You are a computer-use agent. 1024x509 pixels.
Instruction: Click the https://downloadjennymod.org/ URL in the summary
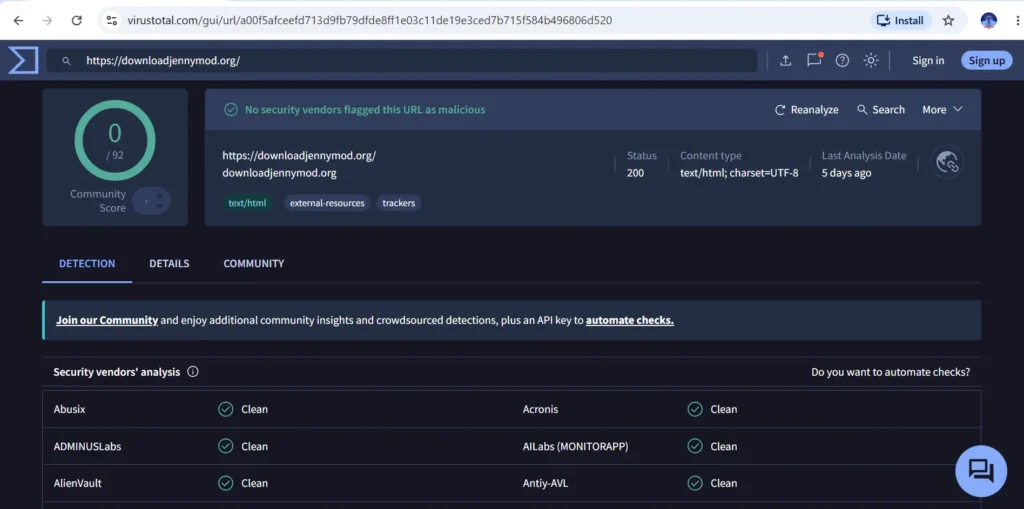click(299, 156)
